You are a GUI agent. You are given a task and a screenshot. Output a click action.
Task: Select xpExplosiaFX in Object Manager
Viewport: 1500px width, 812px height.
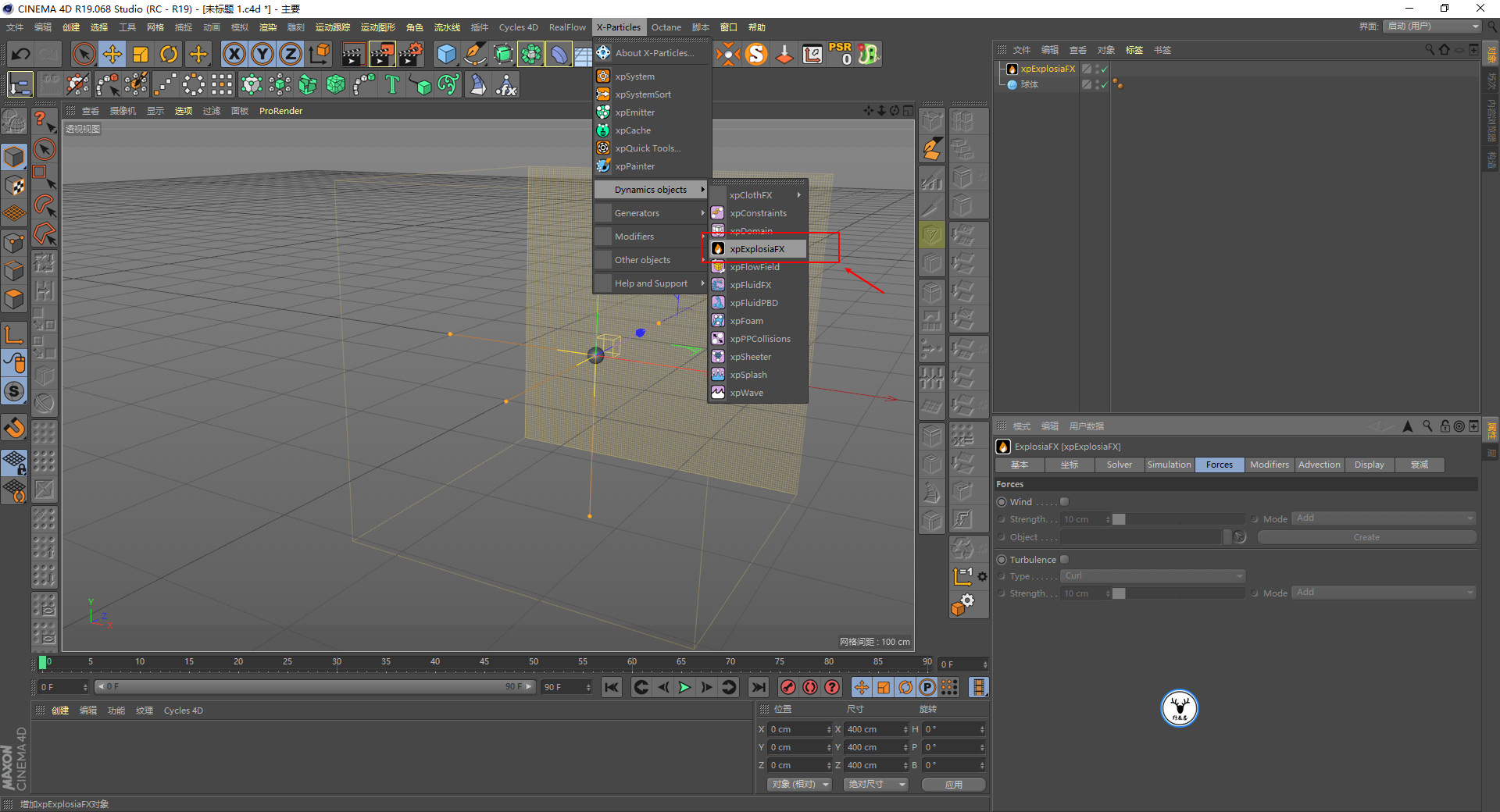pyautogui.click(x=1048, y=69)
